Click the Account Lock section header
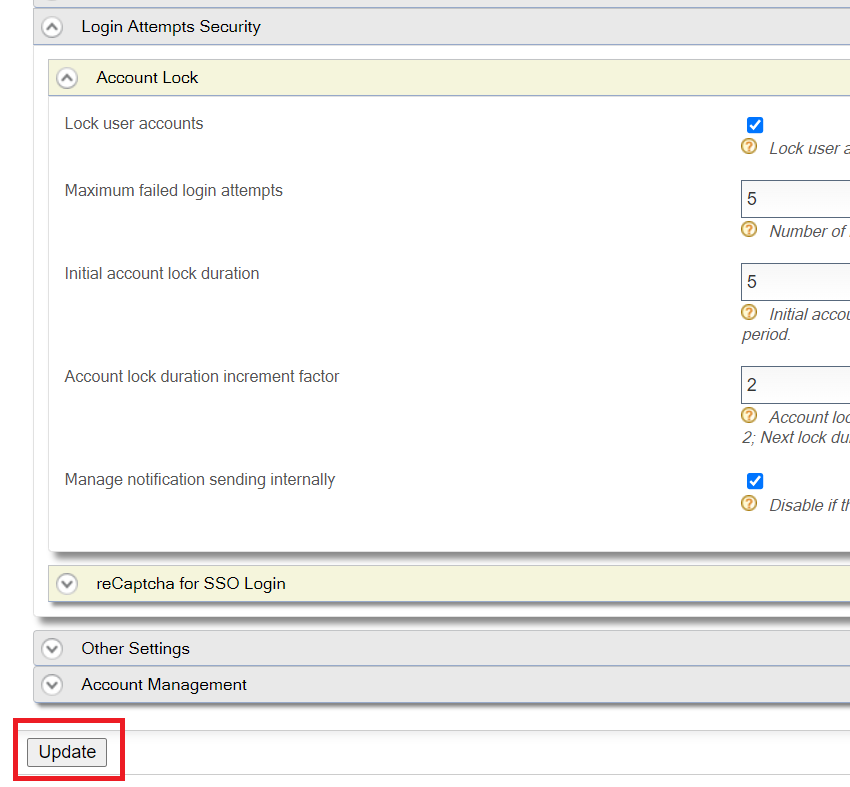Screen dimensions: 850x787 (x=147, y=77)
